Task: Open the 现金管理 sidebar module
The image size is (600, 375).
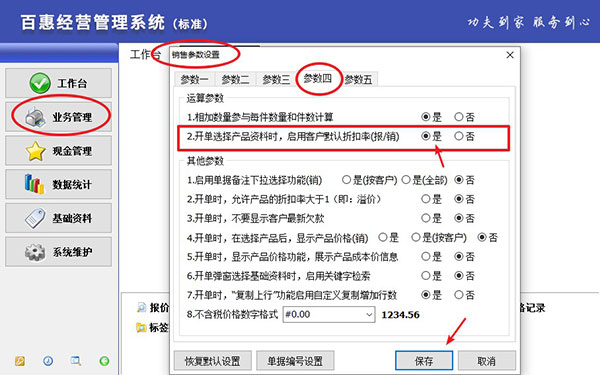Action: tap(59, 150)
